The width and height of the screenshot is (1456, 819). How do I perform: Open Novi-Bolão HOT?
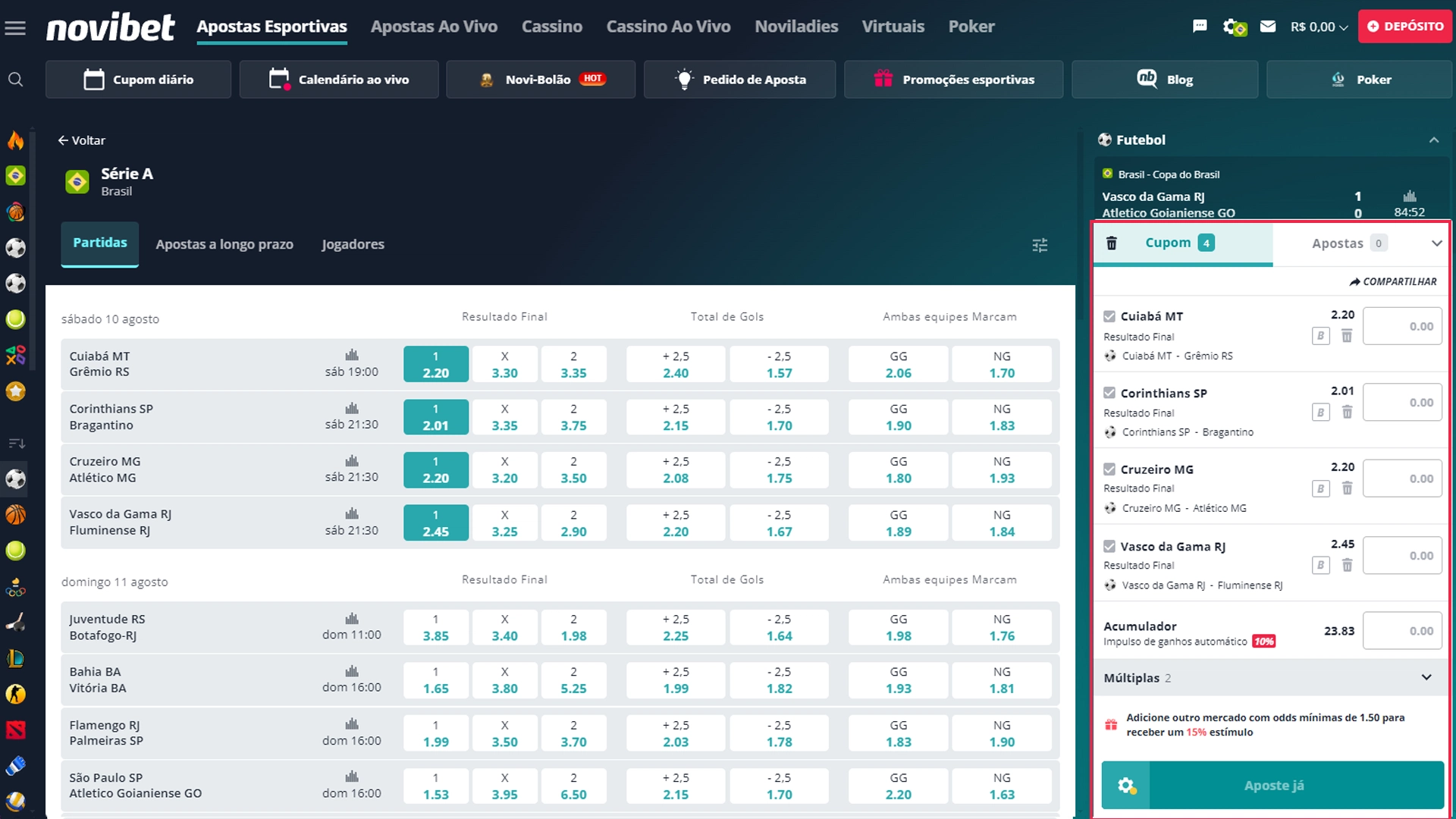click(541, 80)
